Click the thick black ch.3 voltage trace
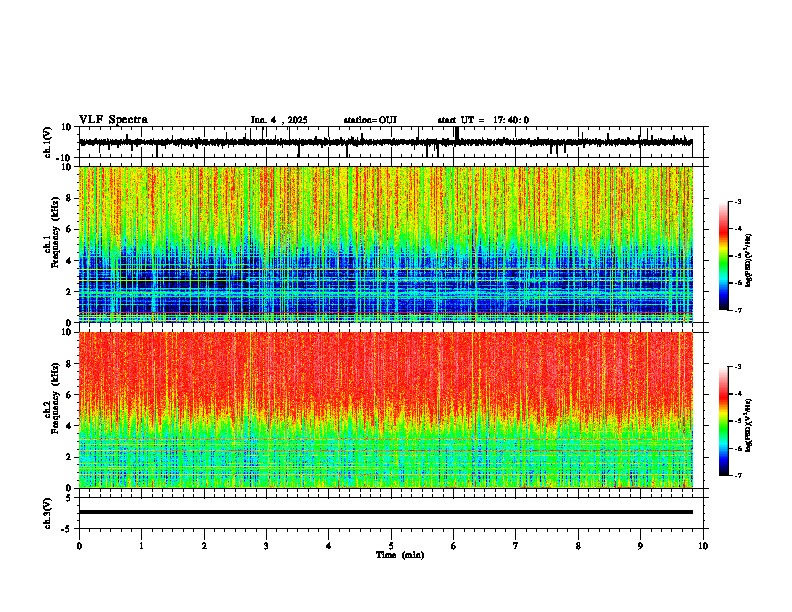 [386, 512]
